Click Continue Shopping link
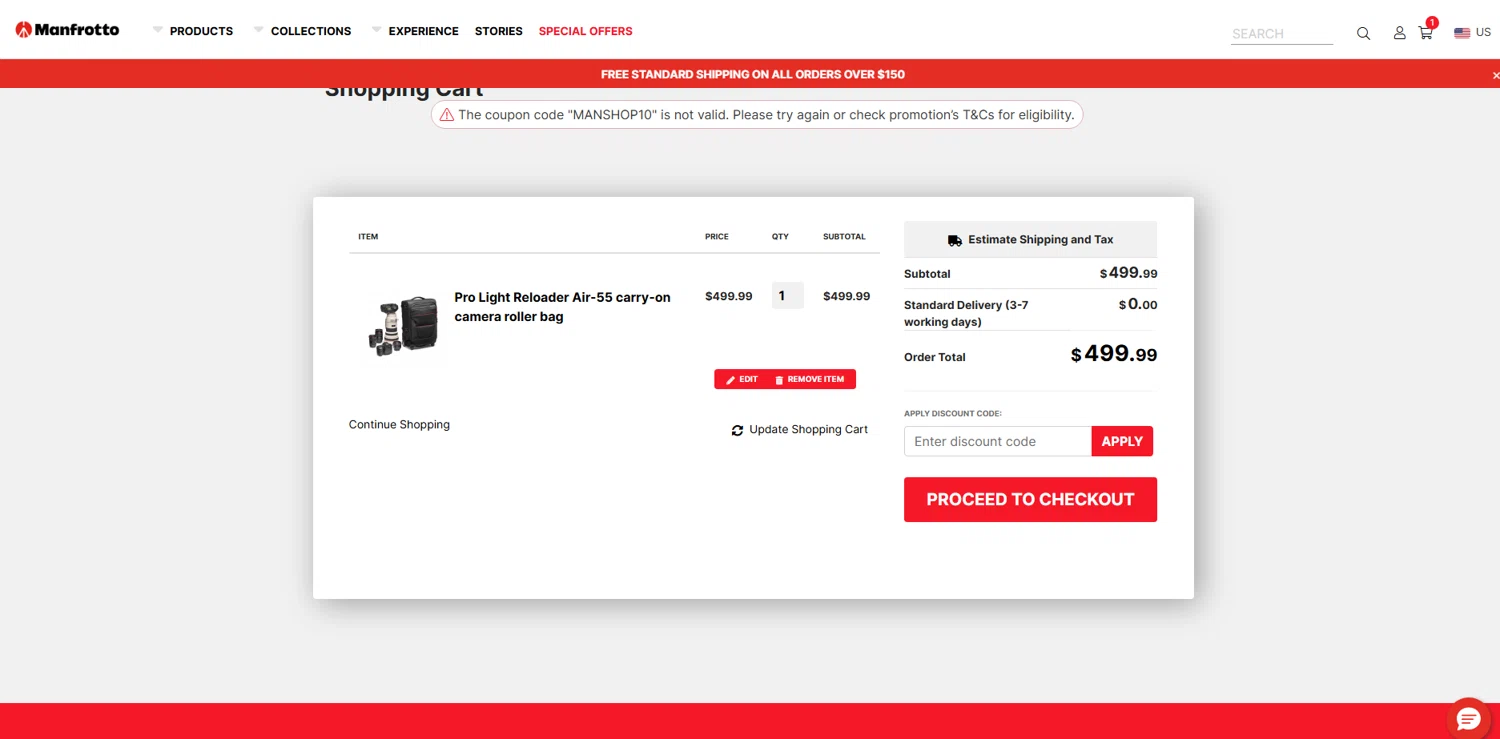Image resolution: width=1500 pixels, height=739 pixels. 399,424
